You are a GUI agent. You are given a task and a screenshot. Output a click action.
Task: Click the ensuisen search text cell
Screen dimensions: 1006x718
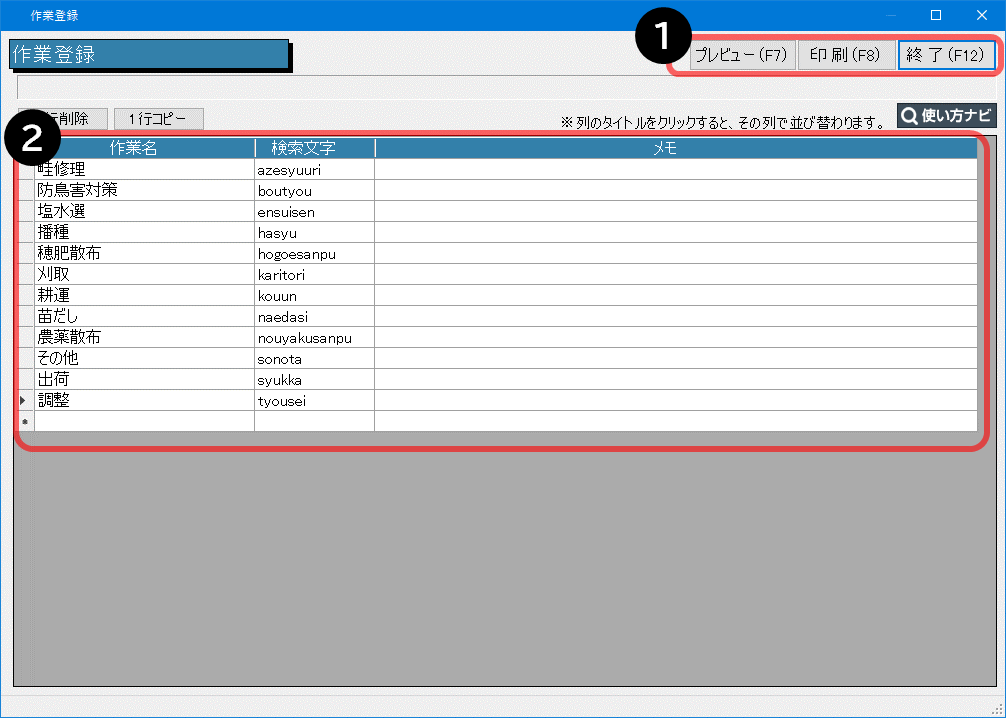coord(314,212)
